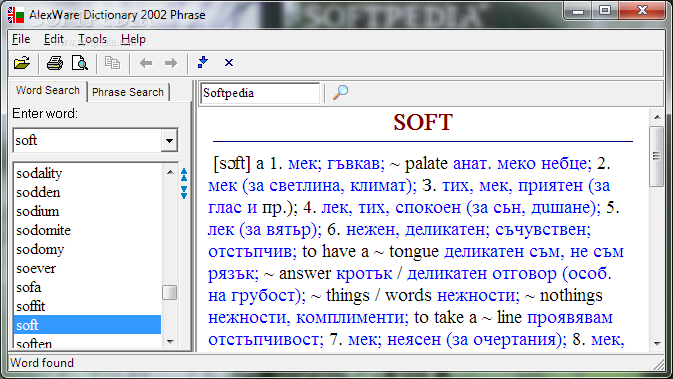Click the word list scroll down arrow
The height and width of the screenshot is (379, 673).
tap(170, 342)
